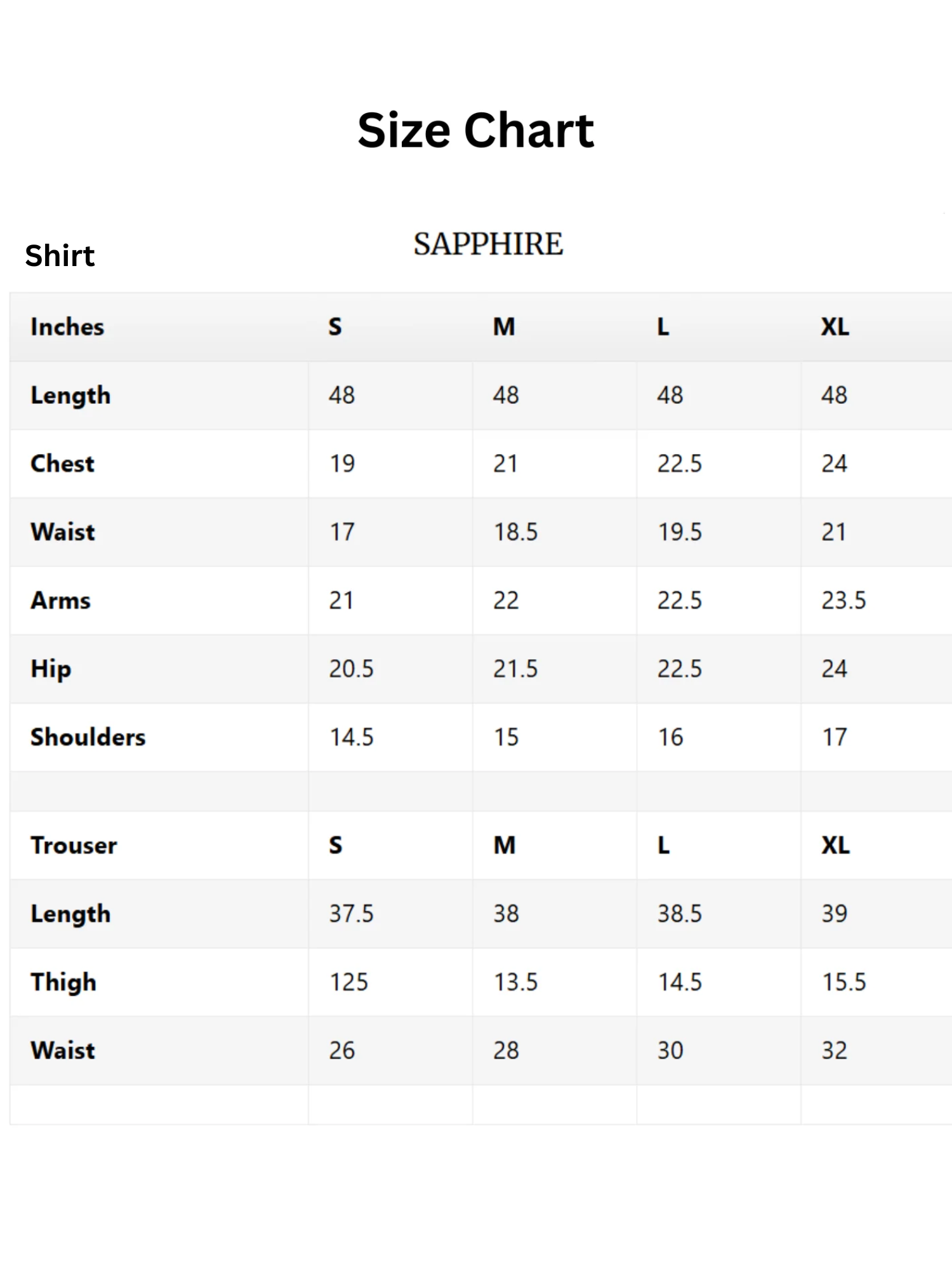Click the Trouser section header
The width and height of the screenshot is (952, 1270).
[x=74, y=845]
